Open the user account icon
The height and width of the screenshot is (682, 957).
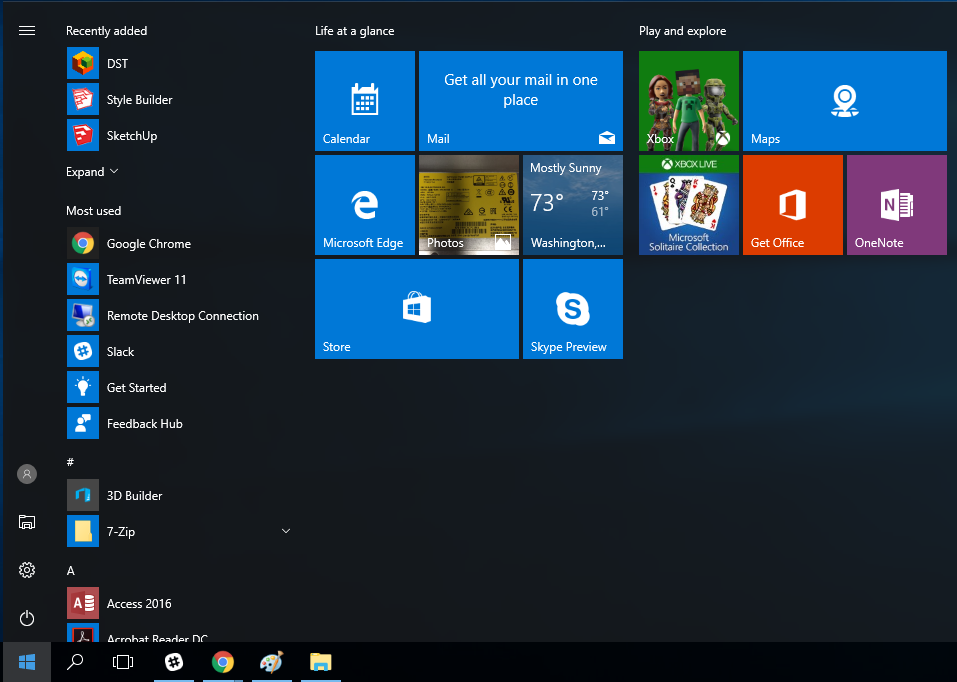coord(27,474)
